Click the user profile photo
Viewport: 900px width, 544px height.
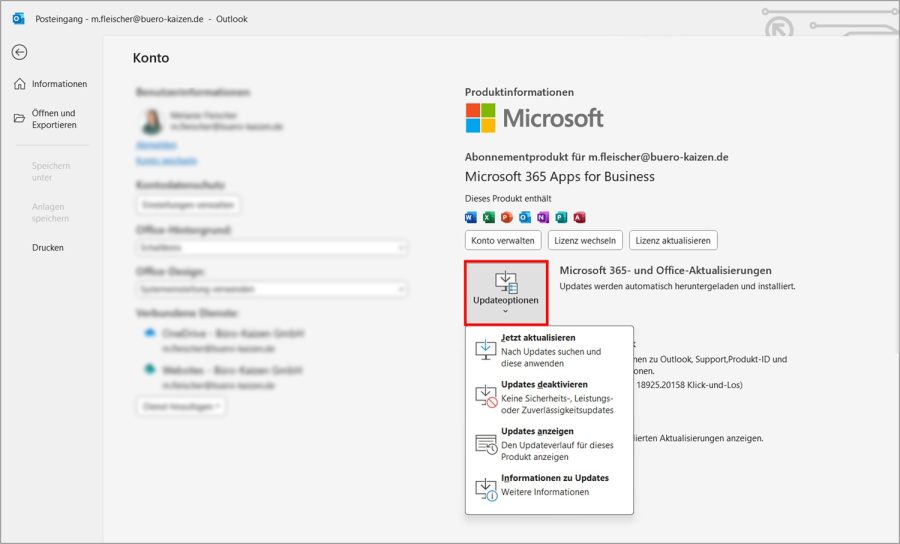tap(152, 121)
